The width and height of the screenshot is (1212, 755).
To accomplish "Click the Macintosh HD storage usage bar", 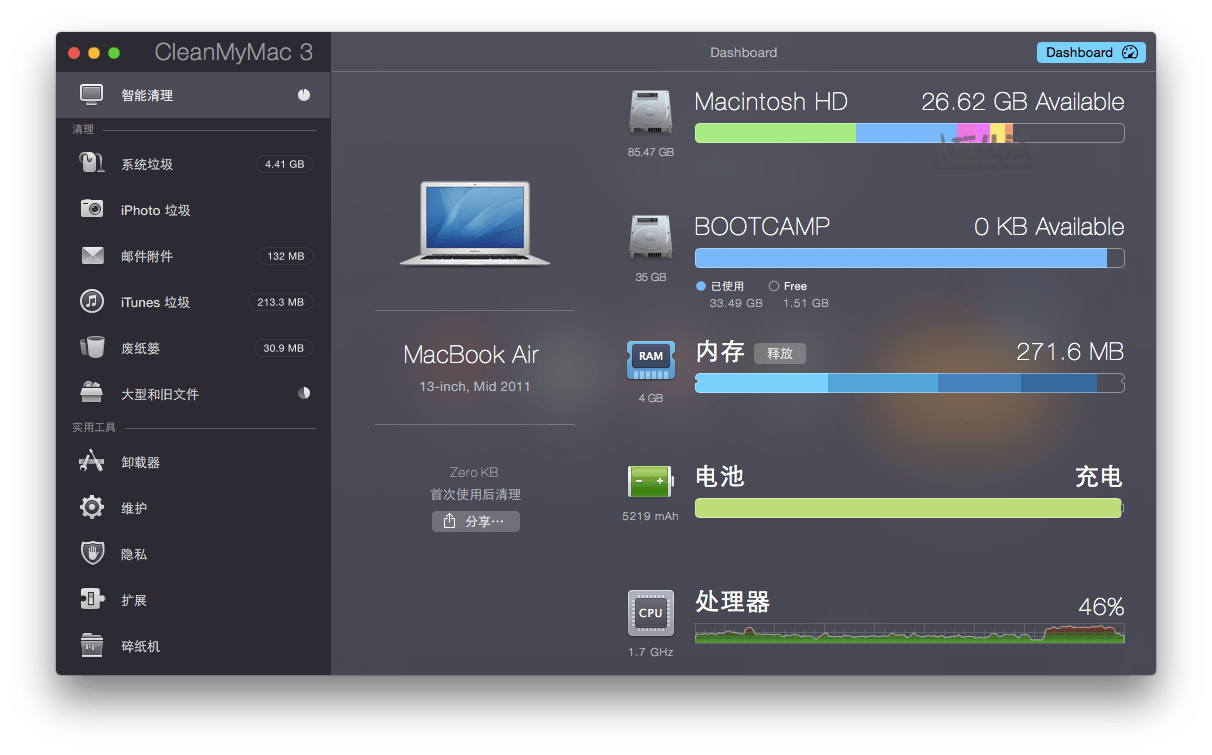I will (x=909, y=133).
